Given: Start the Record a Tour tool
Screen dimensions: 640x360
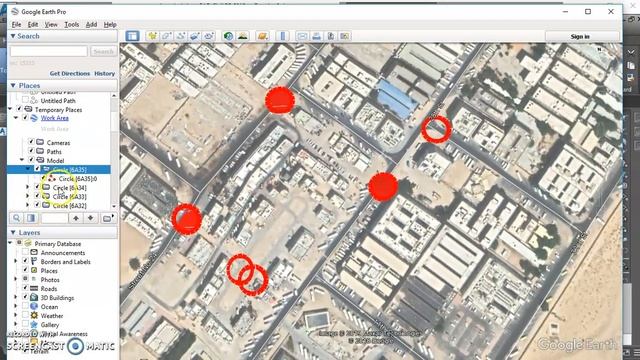Looking at the screenshot, I should 209,36.
